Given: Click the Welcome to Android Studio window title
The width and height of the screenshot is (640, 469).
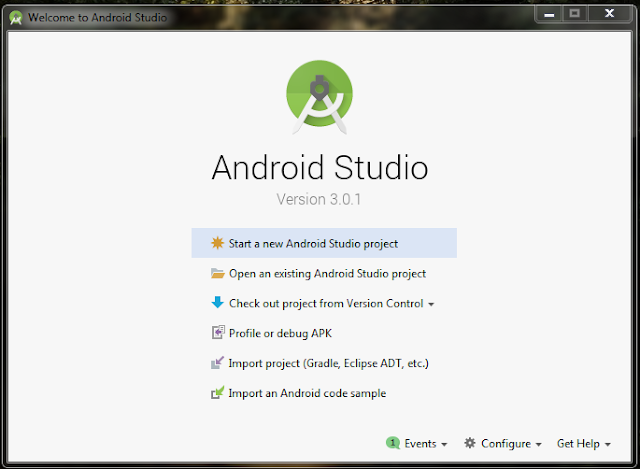Looking at the screenshot, I should click(x=98, y=18).
